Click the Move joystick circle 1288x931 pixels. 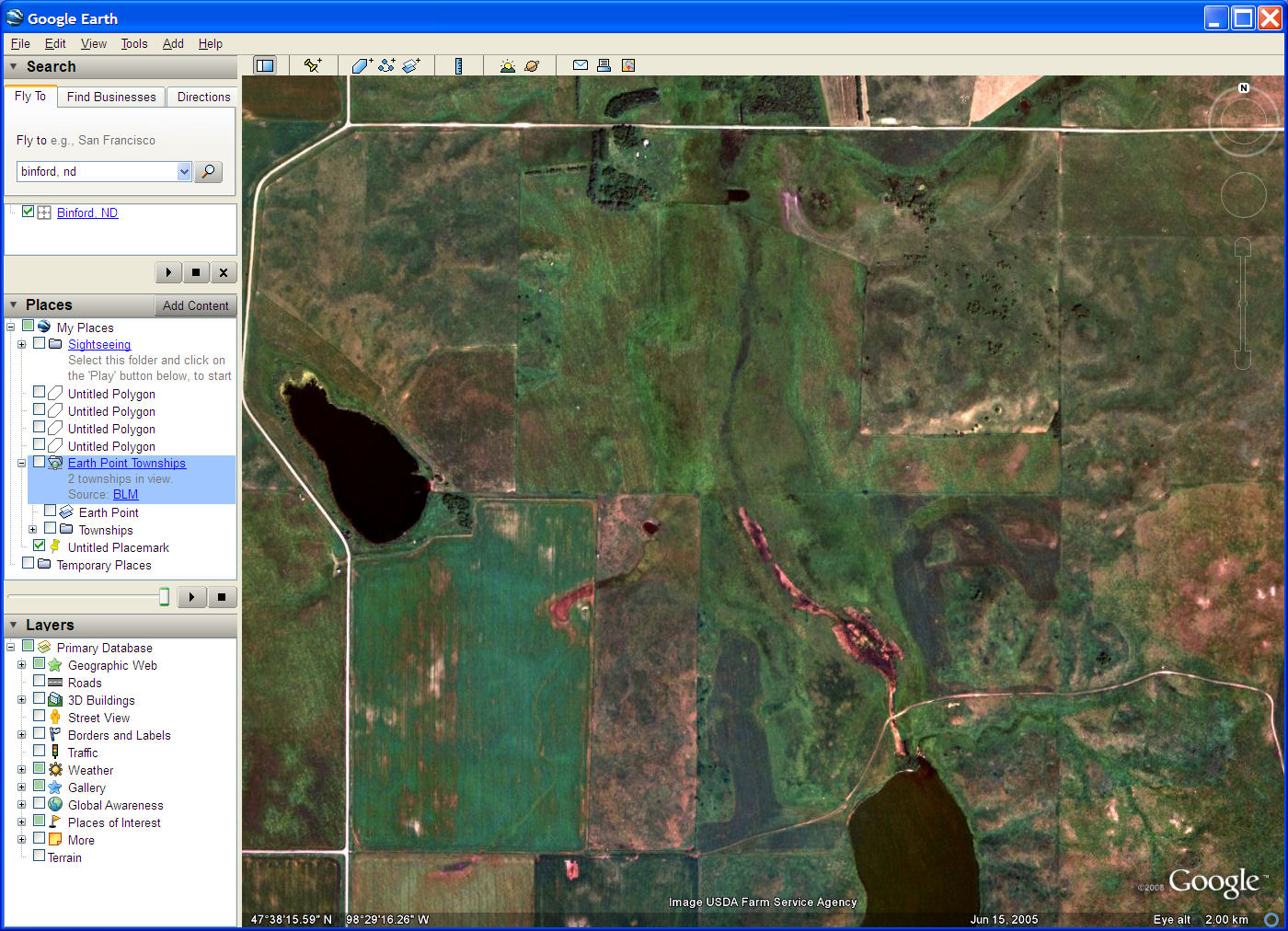point(1244,195)
